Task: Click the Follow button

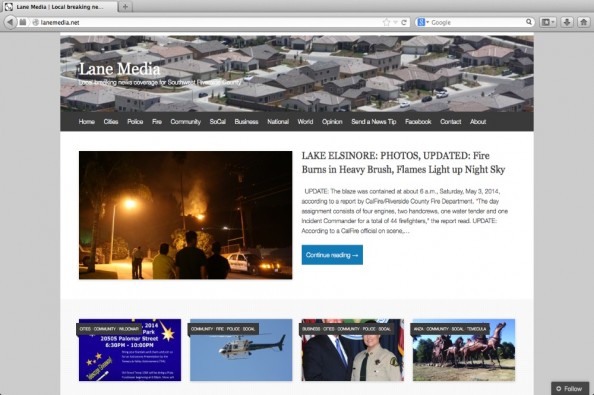Action: click(x=569, y=389)
